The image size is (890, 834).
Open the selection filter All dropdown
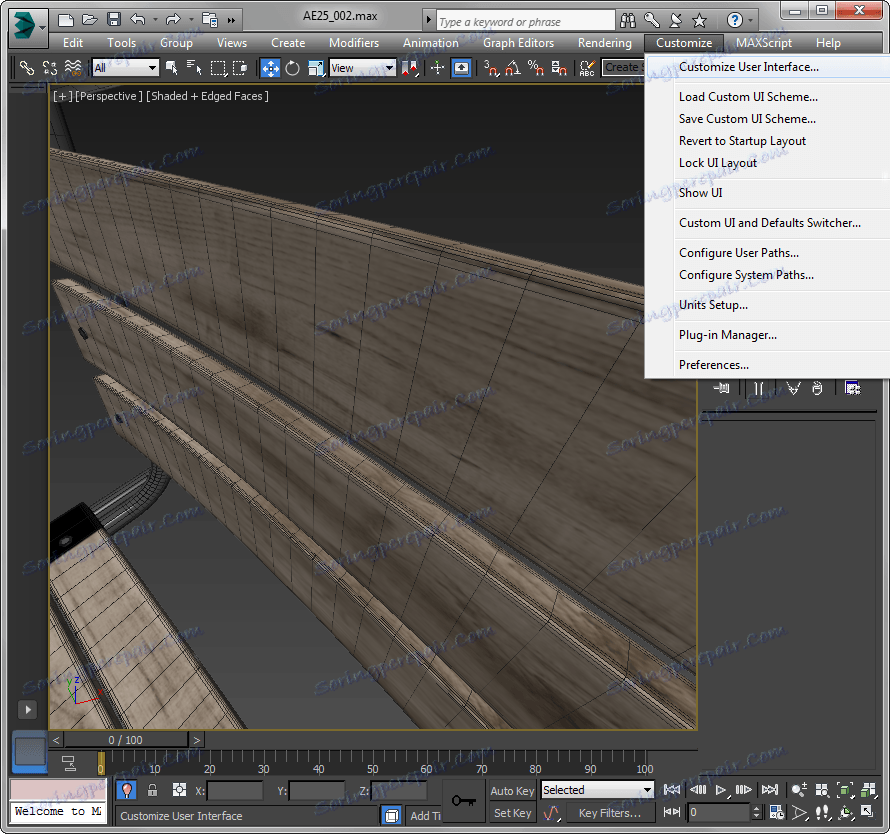pos(125,68)
